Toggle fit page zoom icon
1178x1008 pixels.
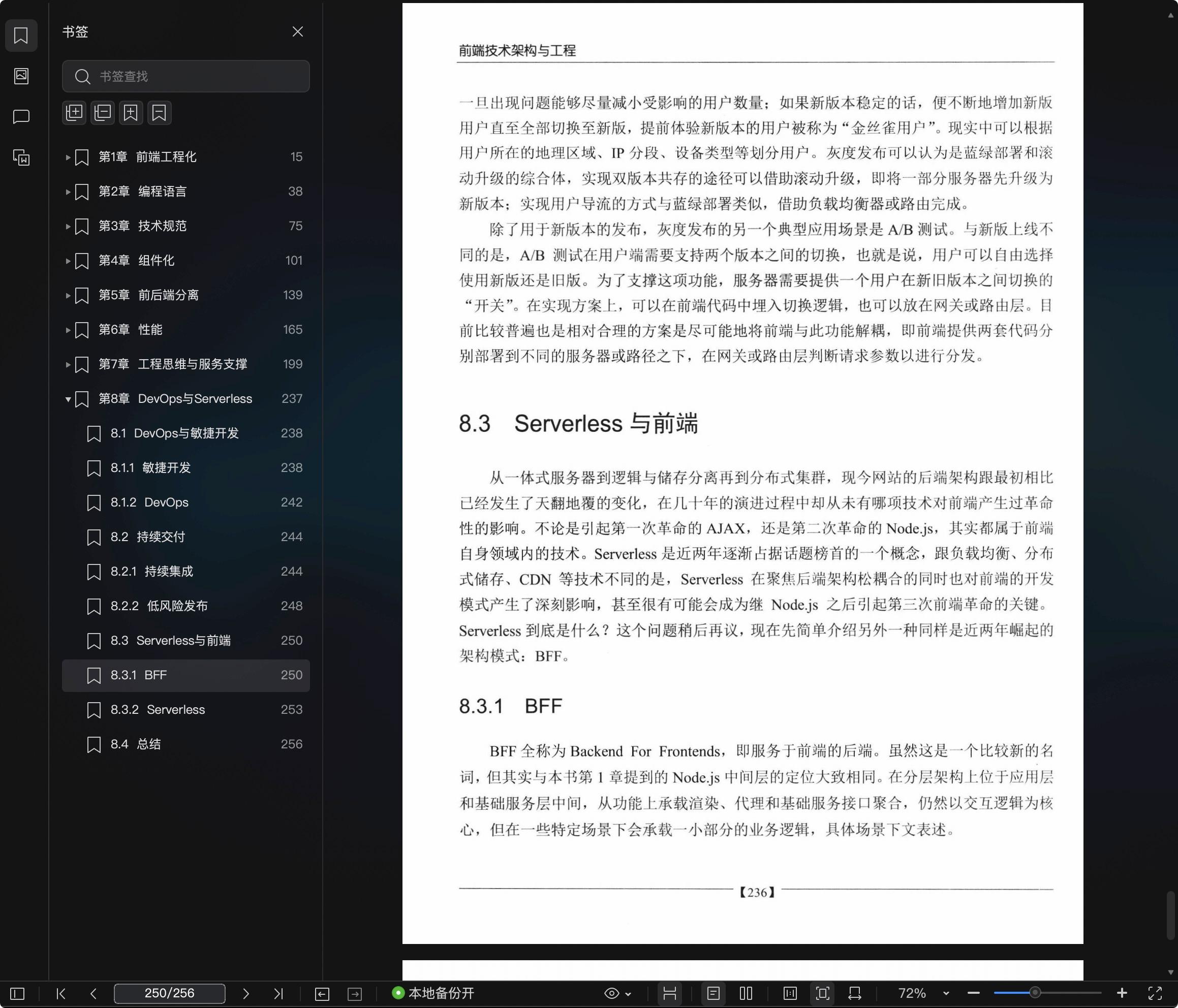point(823,993)
